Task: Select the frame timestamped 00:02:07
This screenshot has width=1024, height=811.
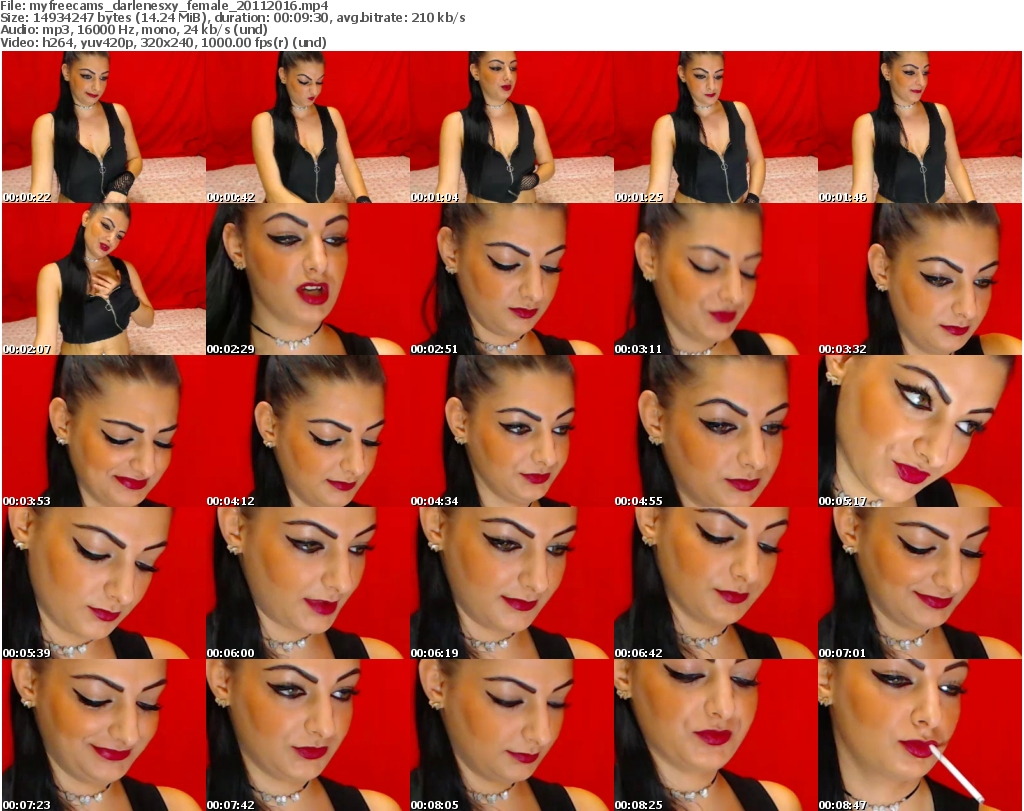Action: (104, 279)
